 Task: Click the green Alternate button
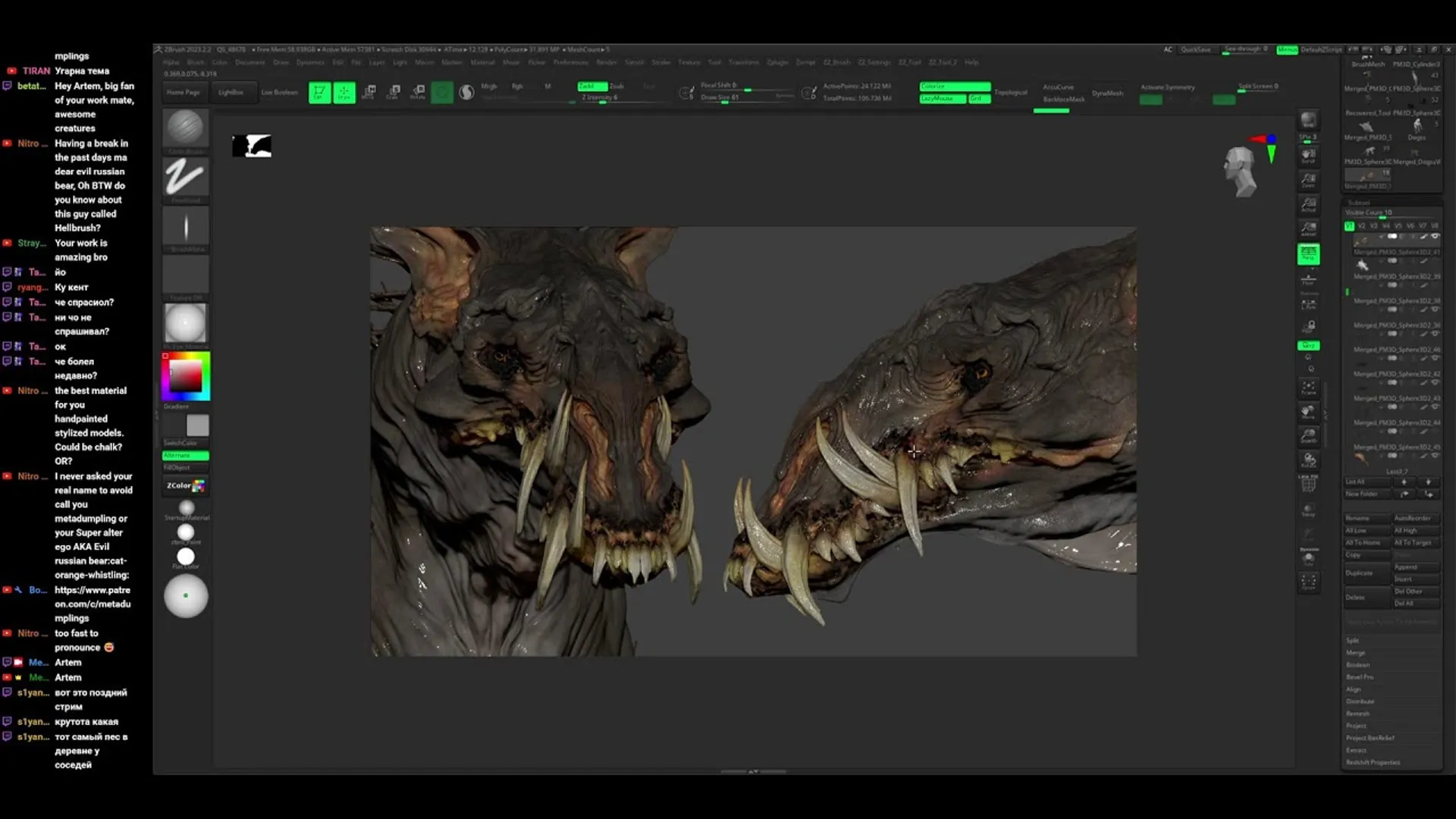(x=185, y=456)
